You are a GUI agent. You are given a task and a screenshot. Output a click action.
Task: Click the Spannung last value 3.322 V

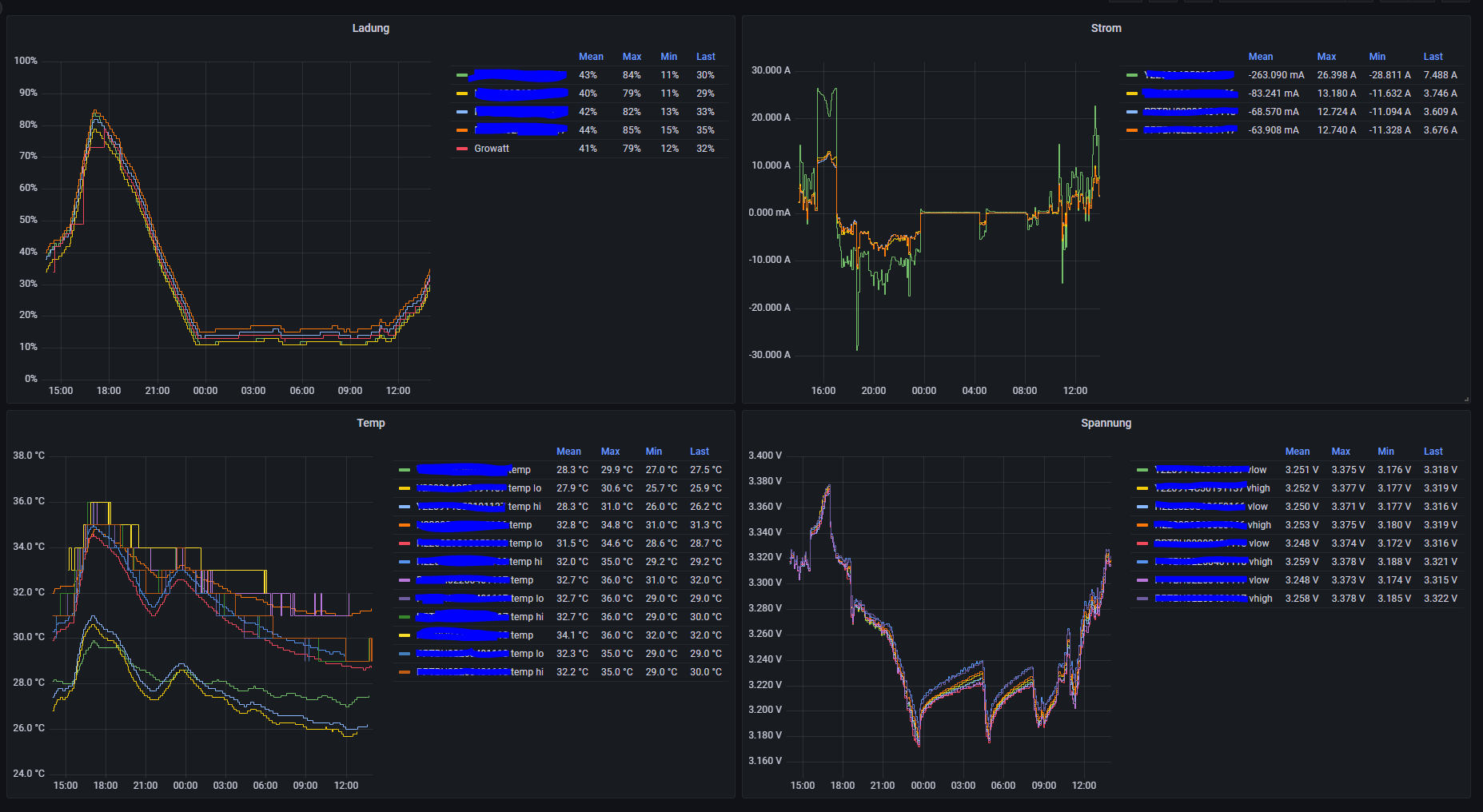(1440, 599)
